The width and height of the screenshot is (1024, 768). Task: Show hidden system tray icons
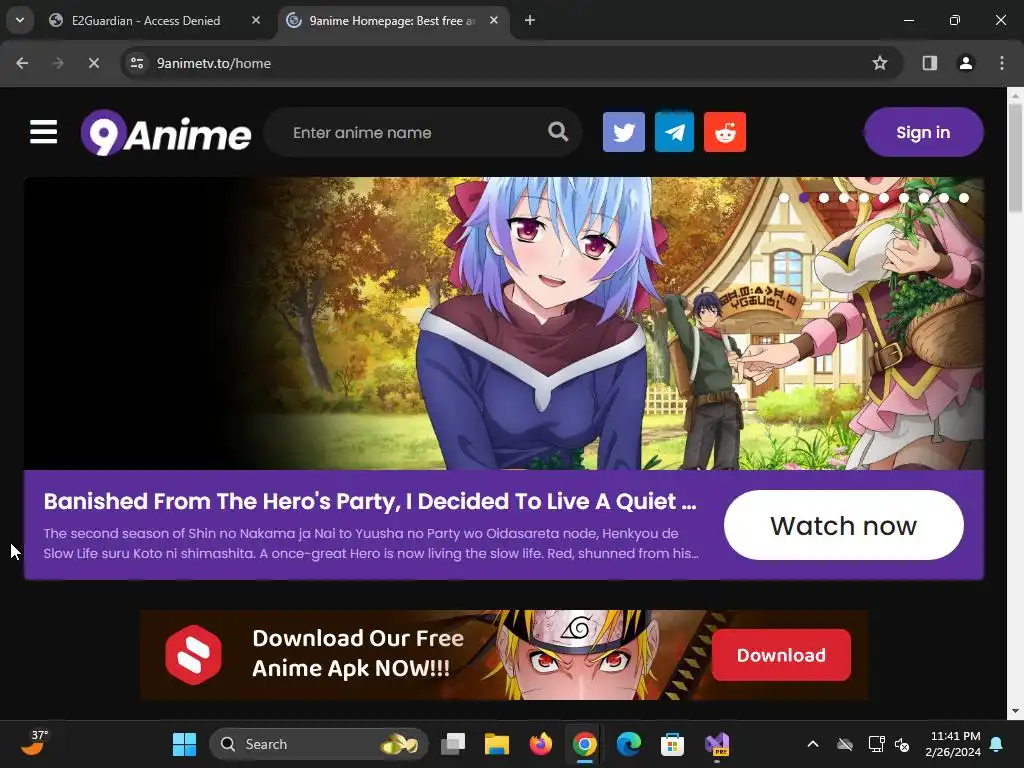(813, 744)
